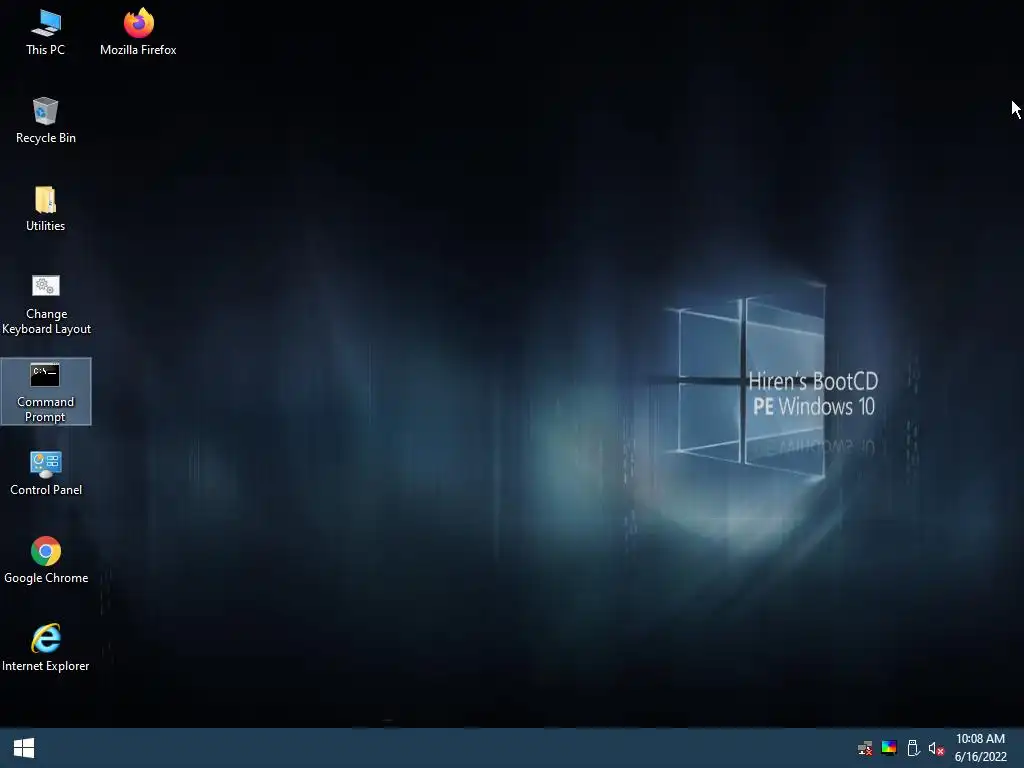Select Google Chrome desktop shortcut

(x=46, y=560)
